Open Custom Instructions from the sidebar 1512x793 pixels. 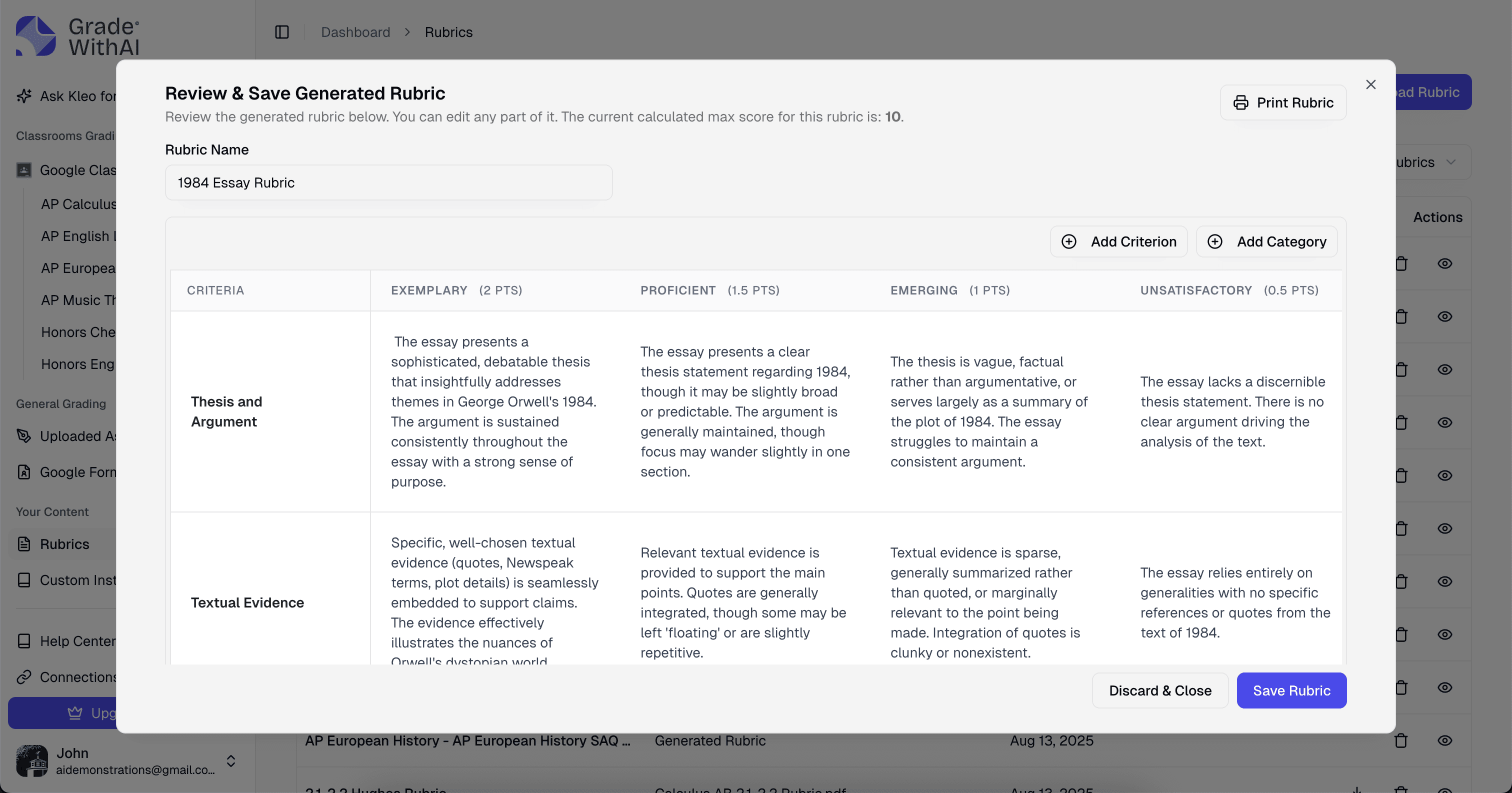pos(24,580)
